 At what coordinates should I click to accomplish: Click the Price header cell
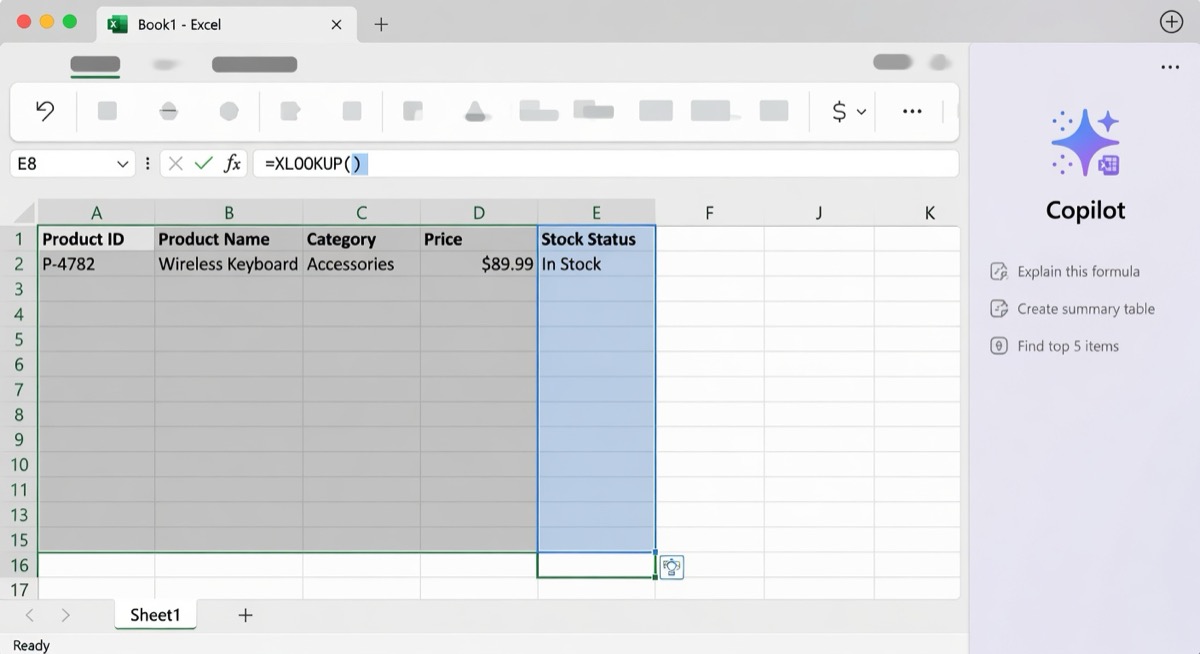479,239
